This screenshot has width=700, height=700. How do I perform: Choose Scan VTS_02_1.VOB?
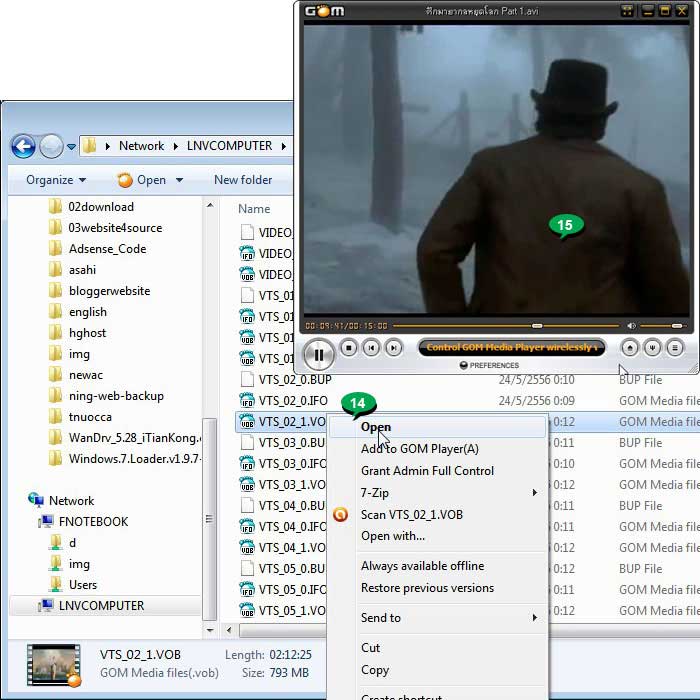pyautogui.click(x=412, y=515)
